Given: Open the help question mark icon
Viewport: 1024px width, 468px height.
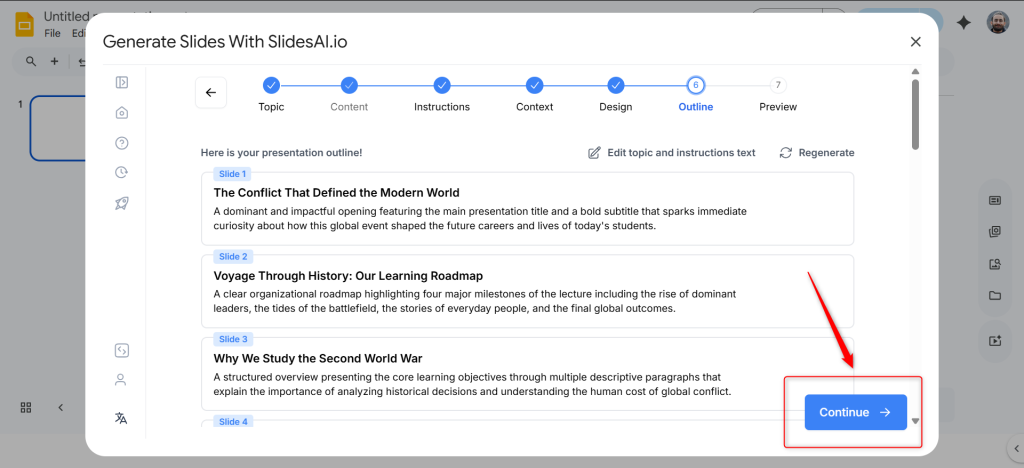Looking at the screenshot, I should pos(121,143).
